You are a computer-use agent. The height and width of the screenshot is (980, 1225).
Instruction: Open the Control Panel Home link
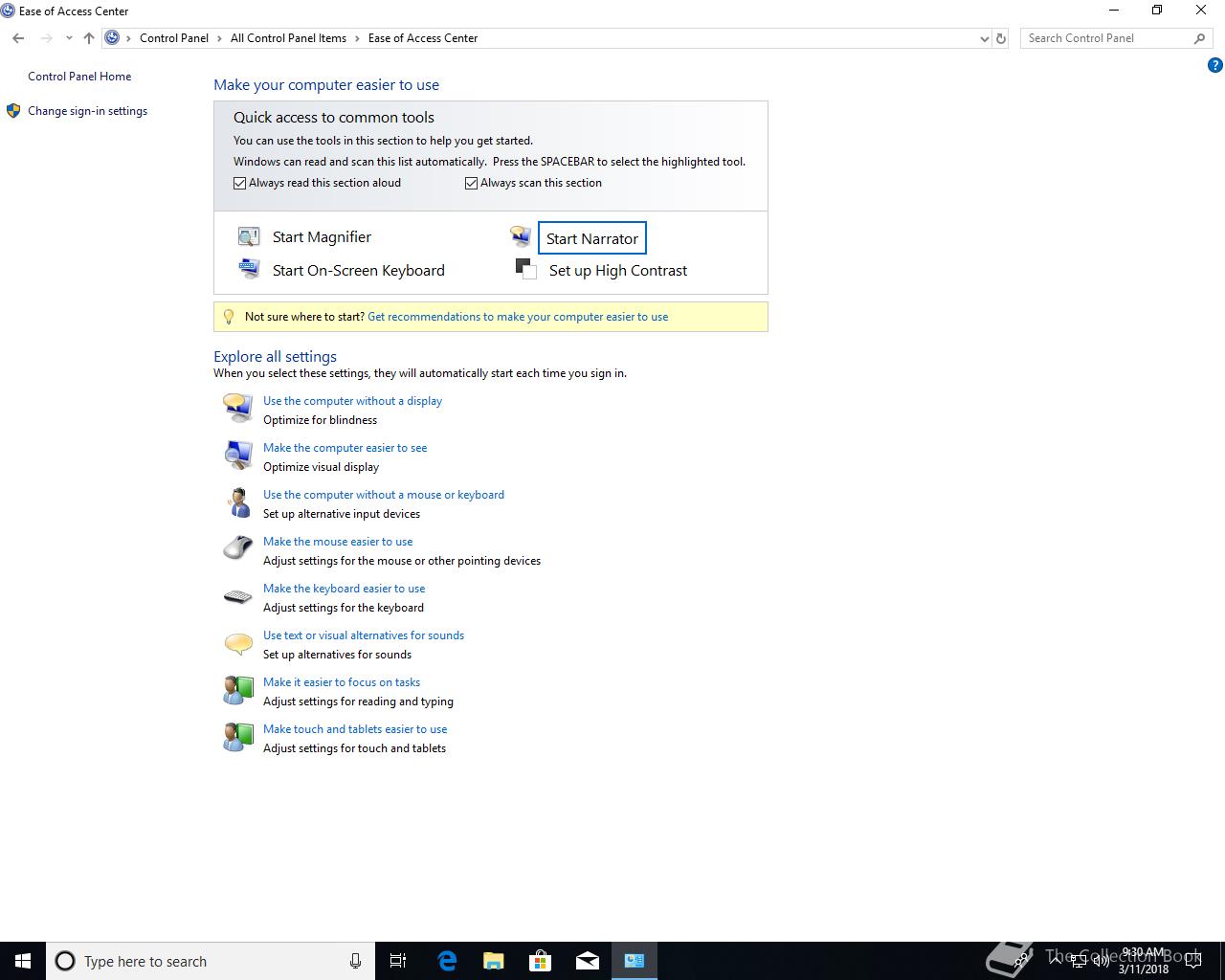pyautogui.click(x=79, y=77)
